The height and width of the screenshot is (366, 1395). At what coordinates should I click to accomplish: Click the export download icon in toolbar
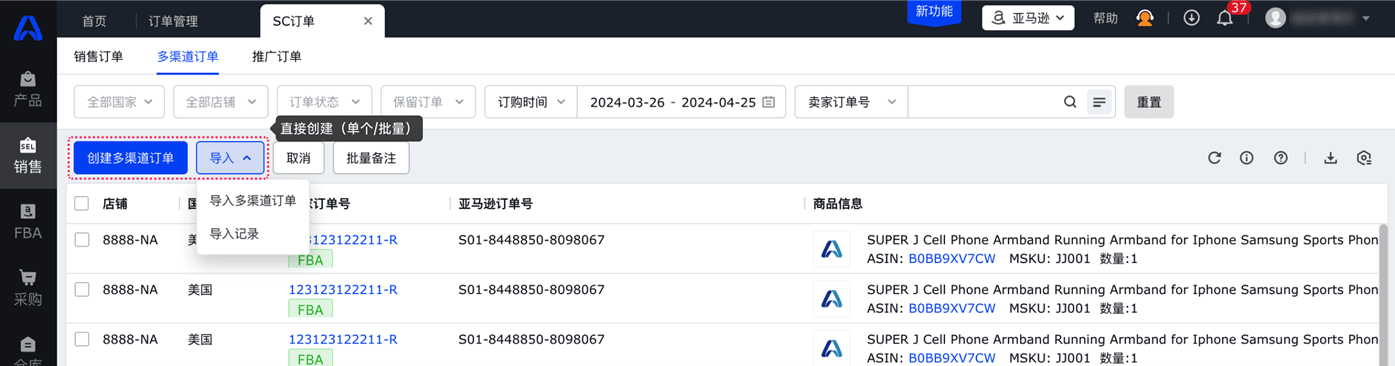click(1330, 158)
